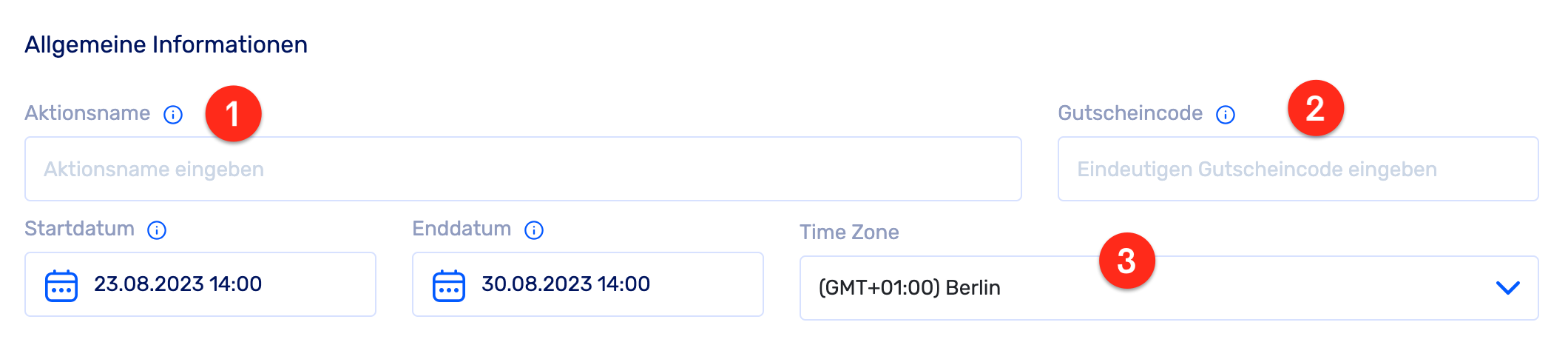Click the red badge numbered 1
This screenshot has width=1568, height=345.
tap(233, 114)
